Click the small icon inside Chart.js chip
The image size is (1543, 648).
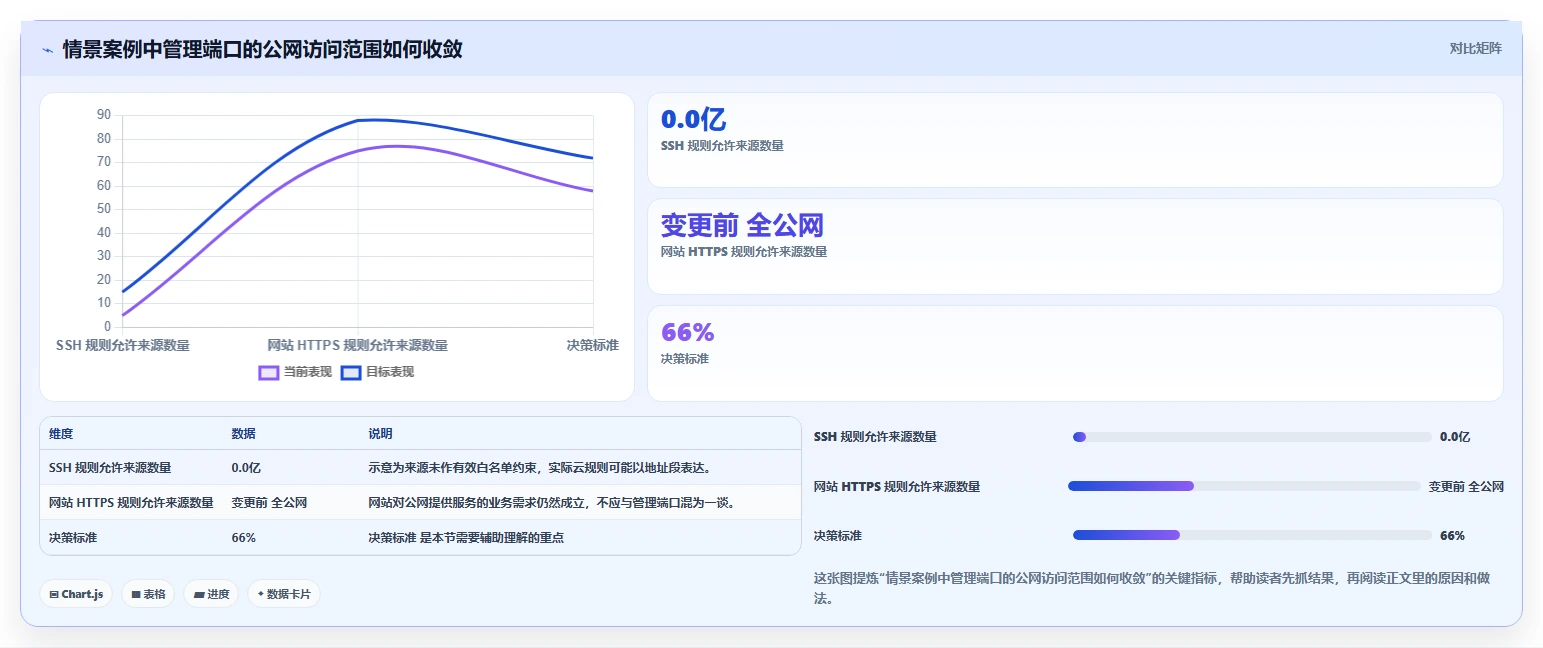[x=53, y=594]
